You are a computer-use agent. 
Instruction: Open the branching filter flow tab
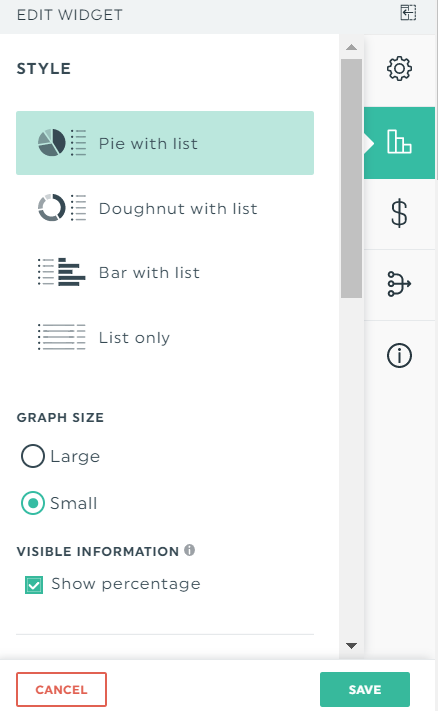[399, 285]
